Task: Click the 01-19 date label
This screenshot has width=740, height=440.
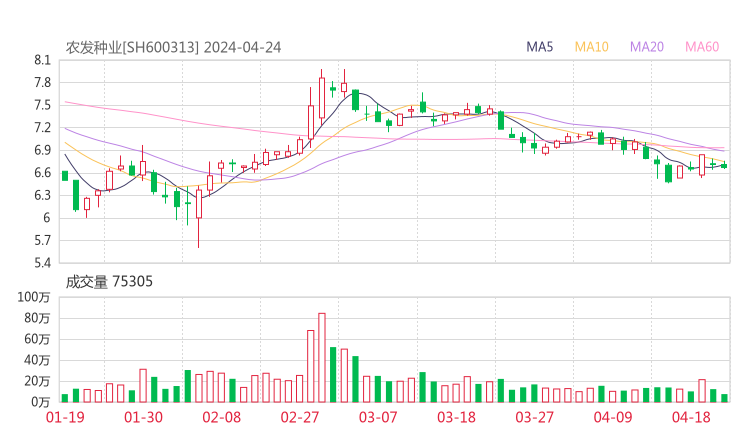Action: tap(65, 417)
